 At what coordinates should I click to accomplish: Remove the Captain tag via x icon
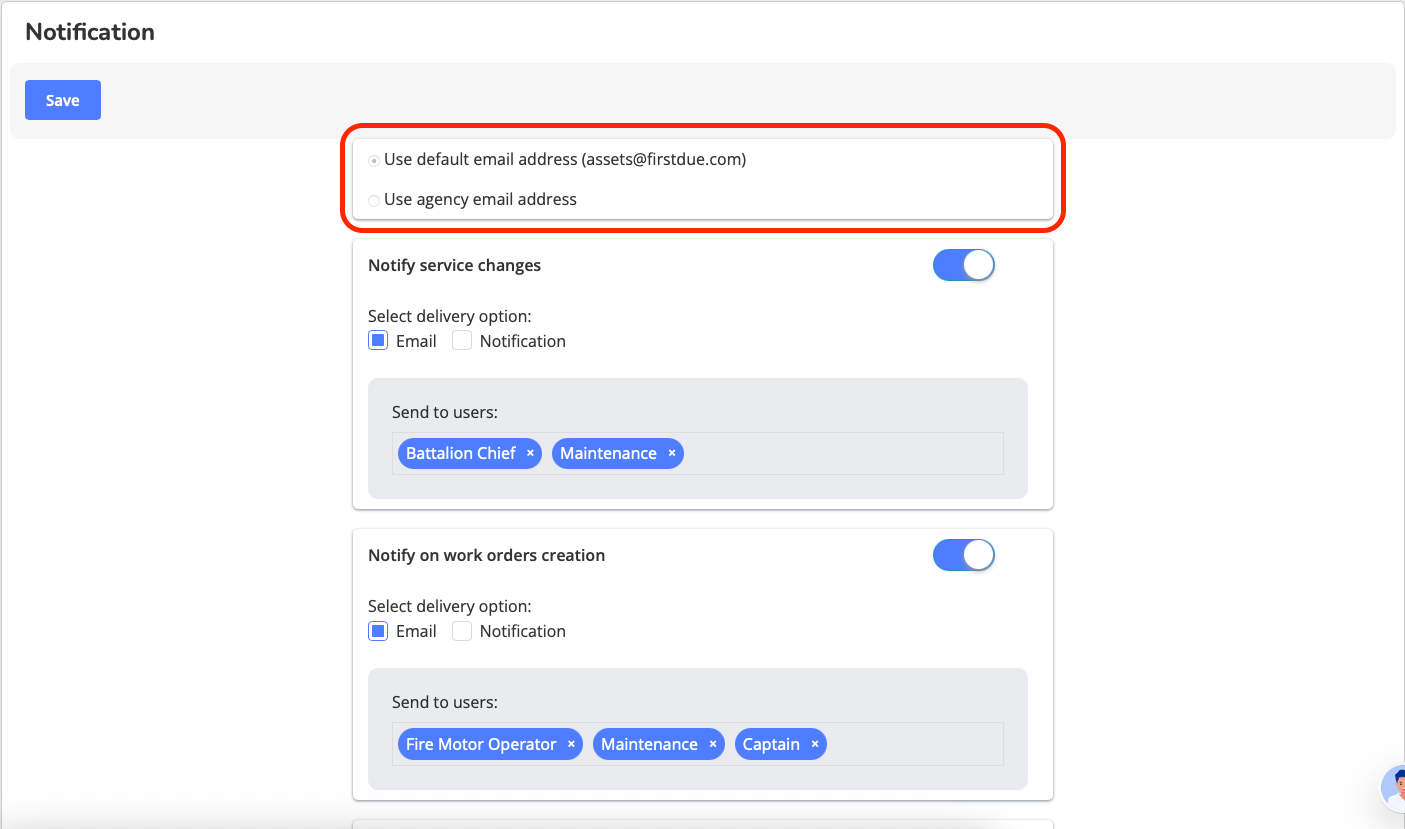point(815,744)
